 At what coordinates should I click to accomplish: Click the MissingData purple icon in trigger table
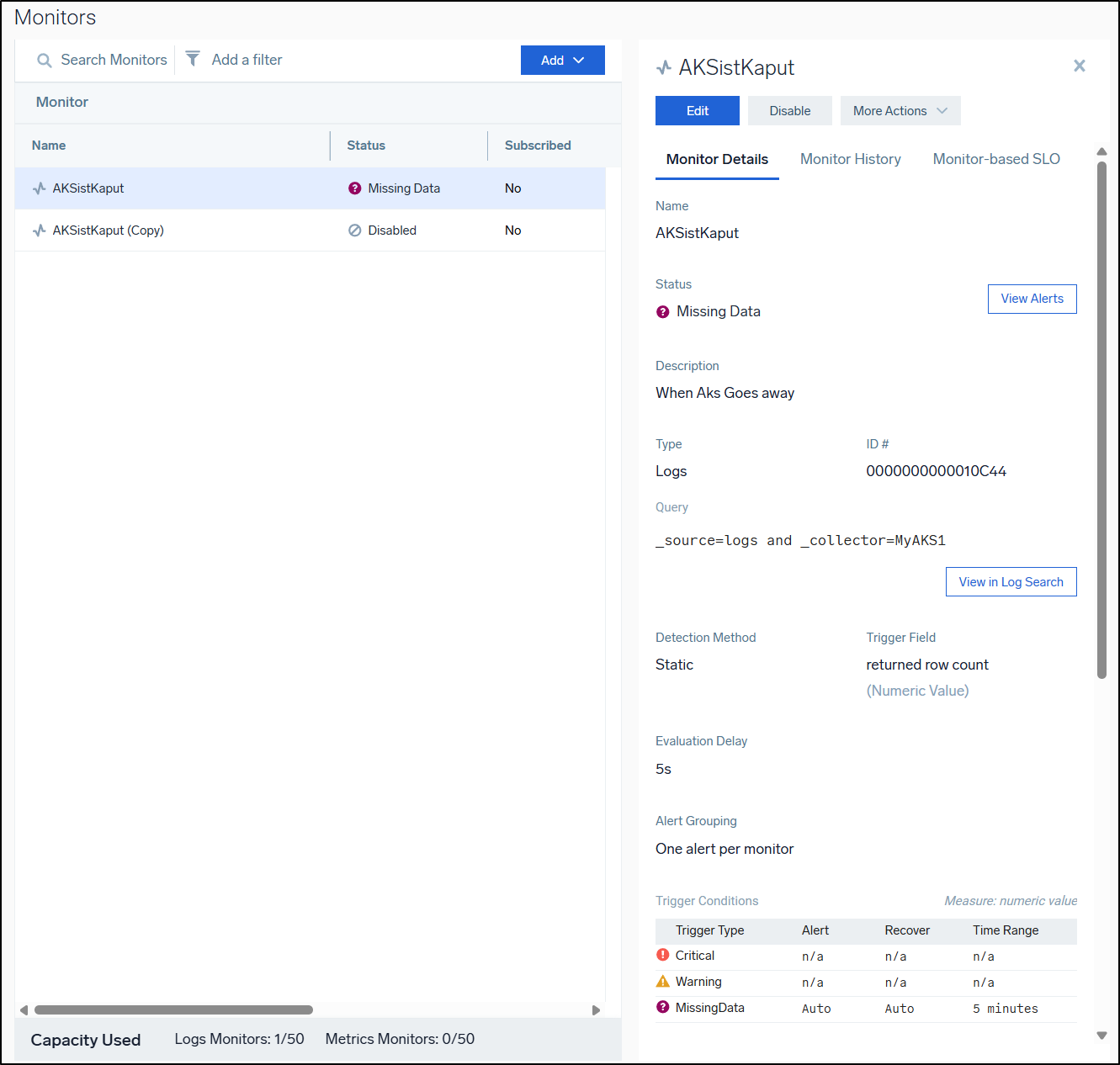tap(663, 1007)
